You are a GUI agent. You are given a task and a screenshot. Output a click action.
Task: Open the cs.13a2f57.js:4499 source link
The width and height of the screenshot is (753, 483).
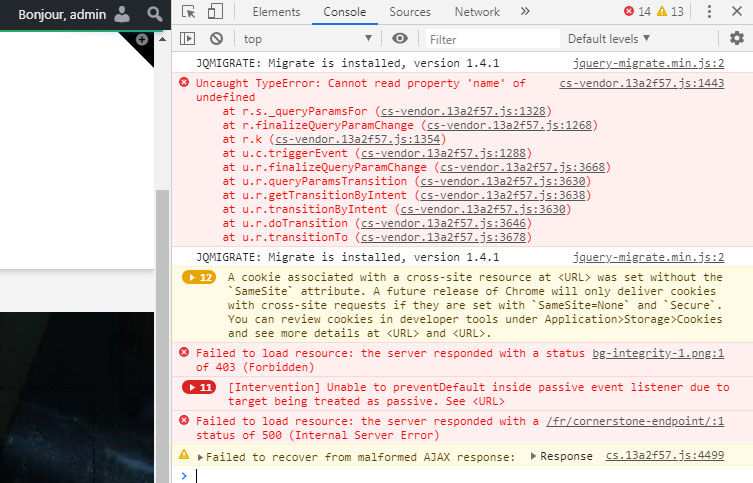(665, 456)
